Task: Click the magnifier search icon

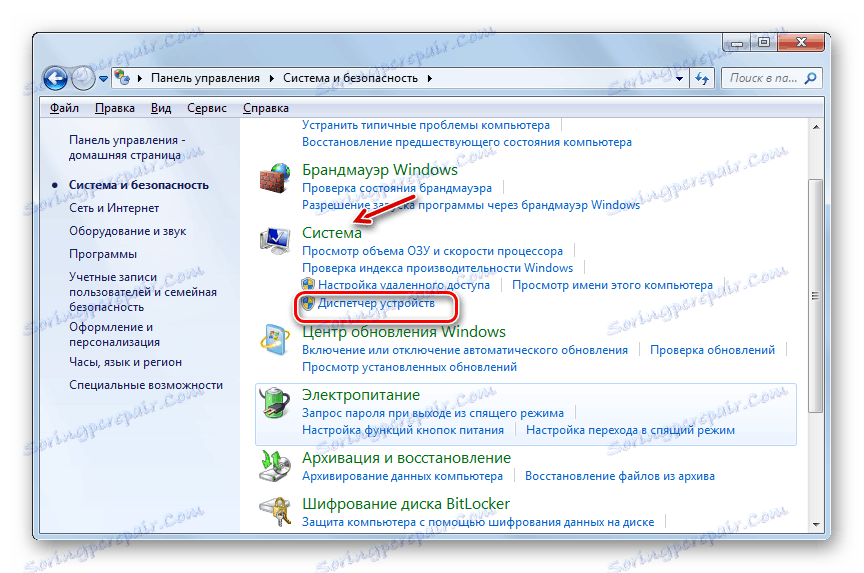Action: (x=811, y=78)
